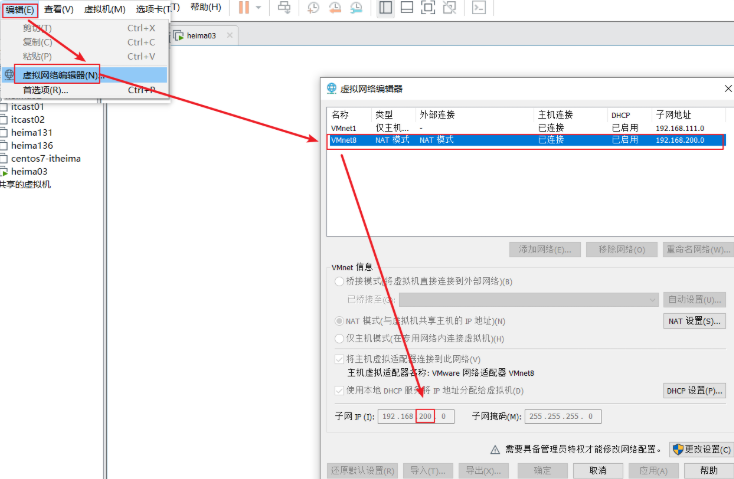Click 添加网络(E)... button
The image size is (734, 479).
click(545, 250)
